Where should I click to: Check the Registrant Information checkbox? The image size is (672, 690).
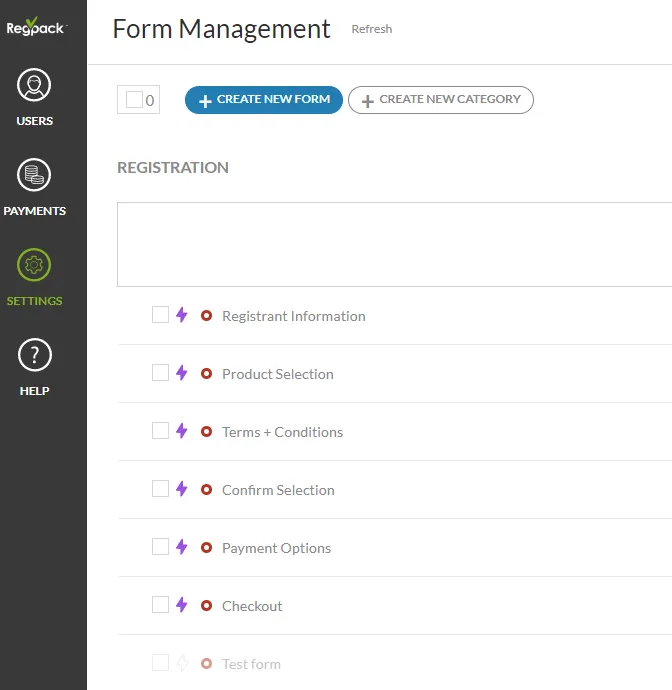pos(160,315)
